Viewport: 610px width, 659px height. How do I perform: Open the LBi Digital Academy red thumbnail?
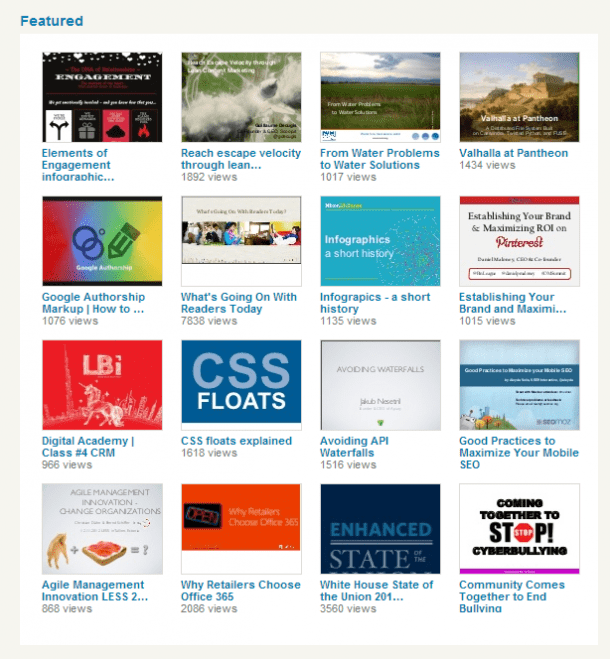point(102,385)
